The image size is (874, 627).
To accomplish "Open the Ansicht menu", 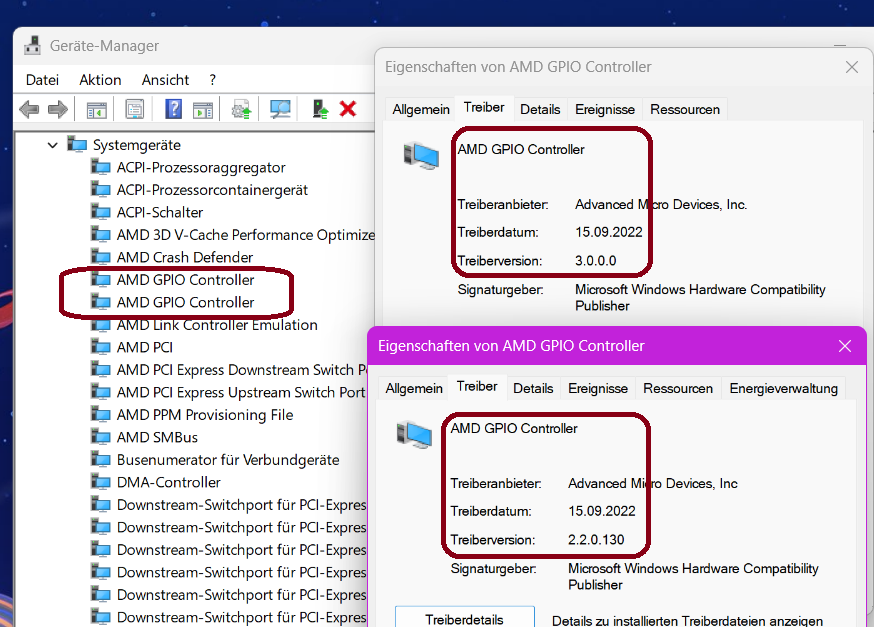I will coord(164,80).
